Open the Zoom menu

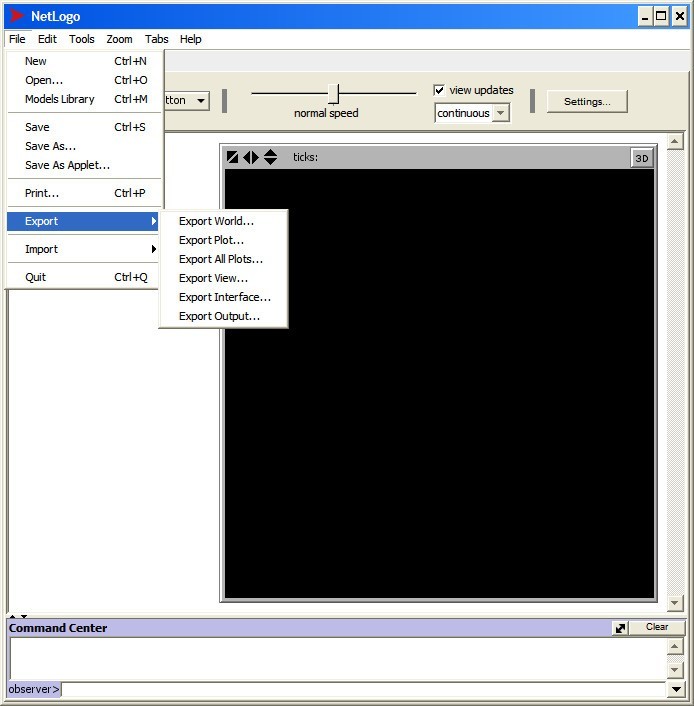coord(119,39)
